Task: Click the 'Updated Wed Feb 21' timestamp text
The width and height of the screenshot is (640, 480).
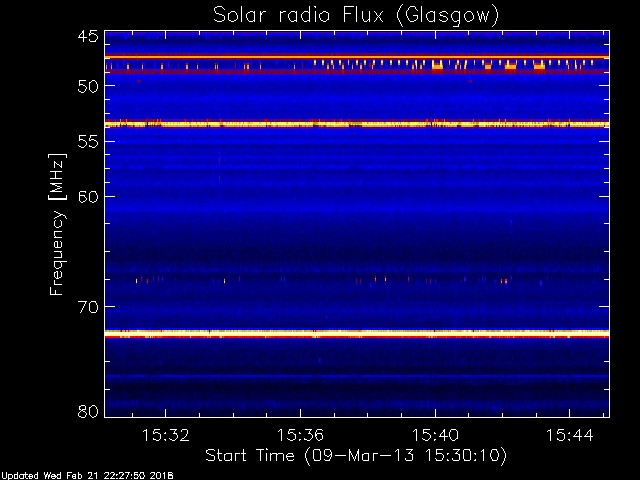Action: point(87,476)
